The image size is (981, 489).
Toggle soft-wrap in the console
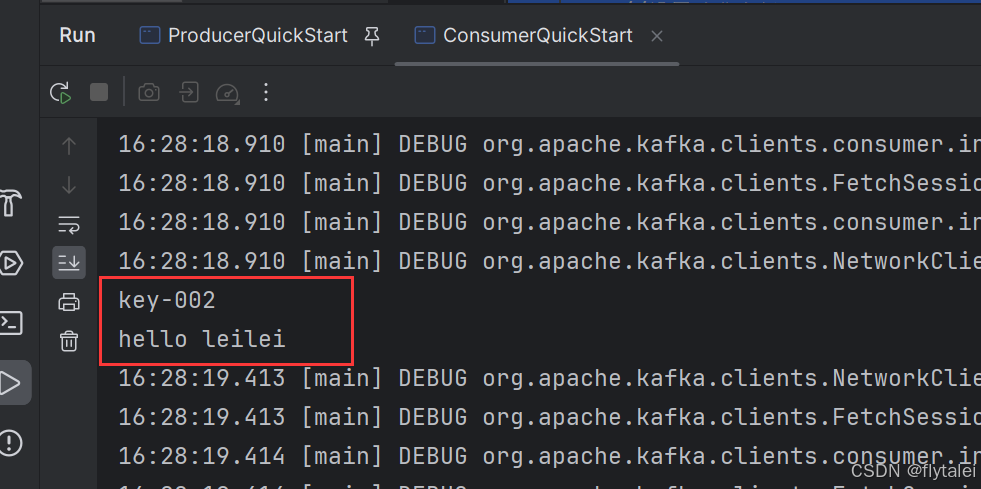point(69,224)
